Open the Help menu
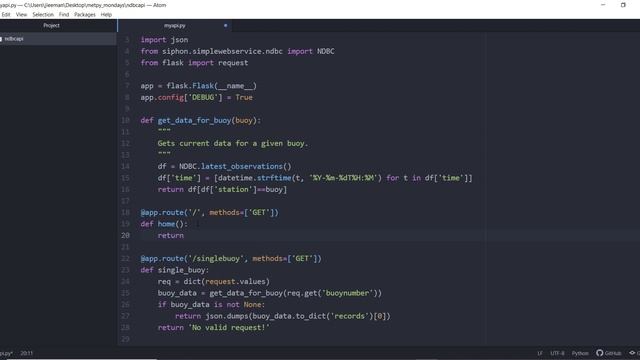 pos(106,14)
